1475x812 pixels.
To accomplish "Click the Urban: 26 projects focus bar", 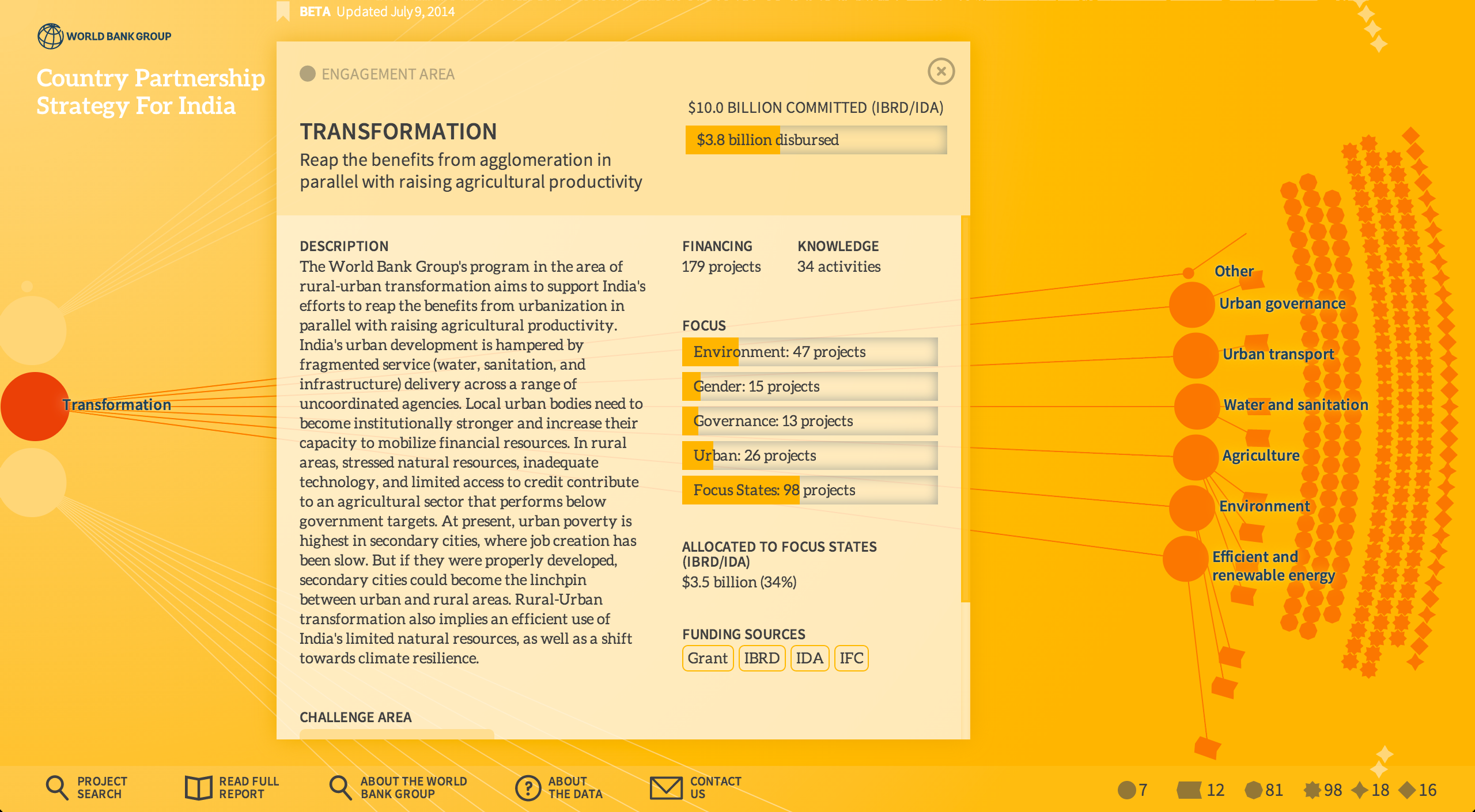I will (x=810, y=456).
